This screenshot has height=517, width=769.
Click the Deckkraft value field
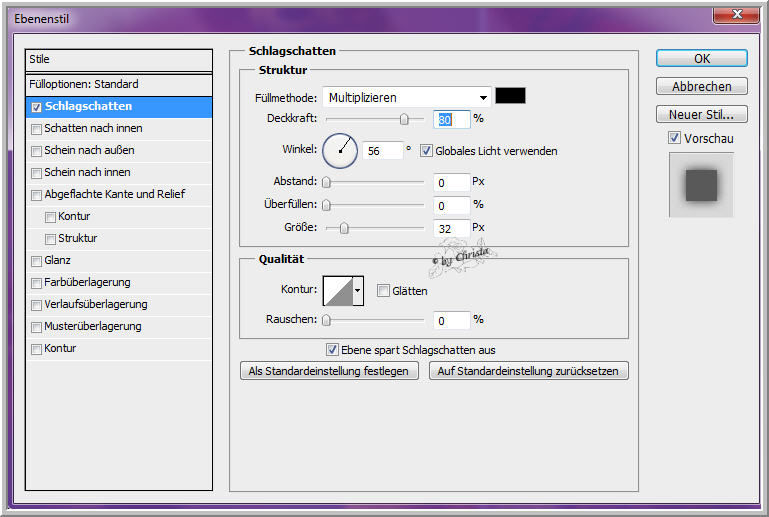pyautogui.click(x=452, y=119)
